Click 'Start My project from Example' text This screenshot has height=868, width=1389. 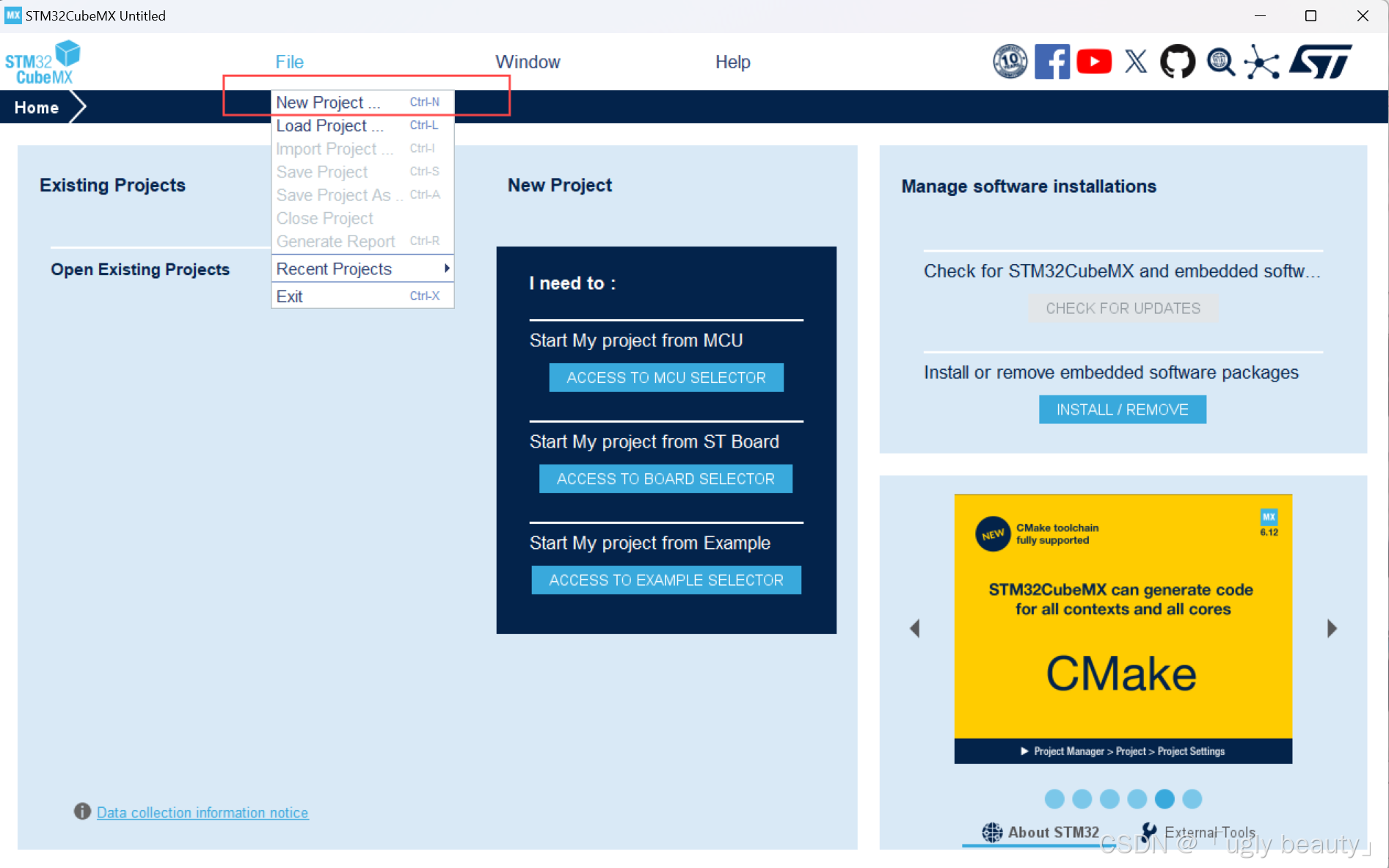(649, 543)
